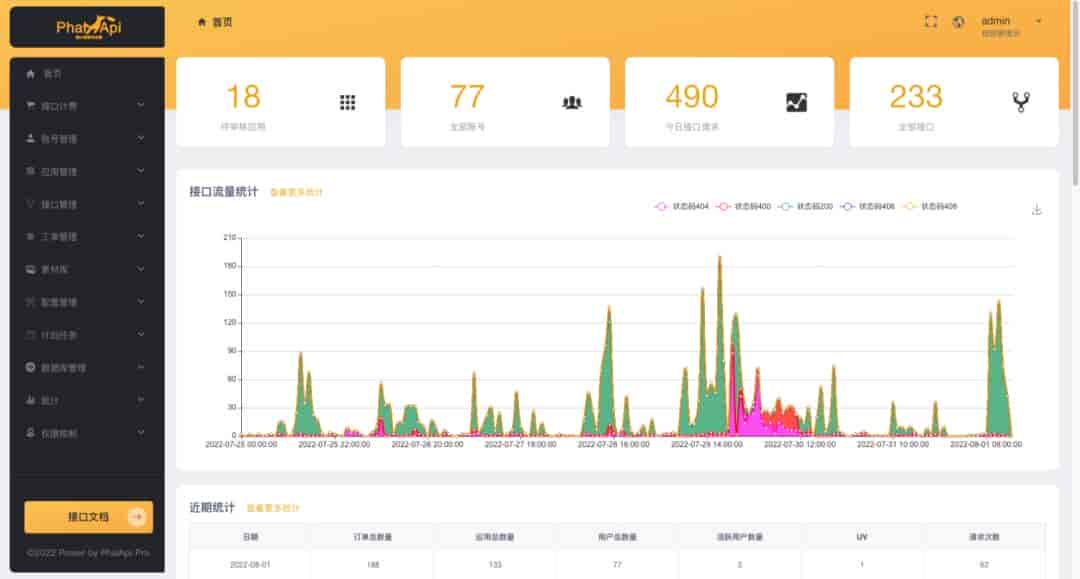Click the 计划任务 sidebar icon
This screenshot has height=579, width=1080.
[30, 335]
